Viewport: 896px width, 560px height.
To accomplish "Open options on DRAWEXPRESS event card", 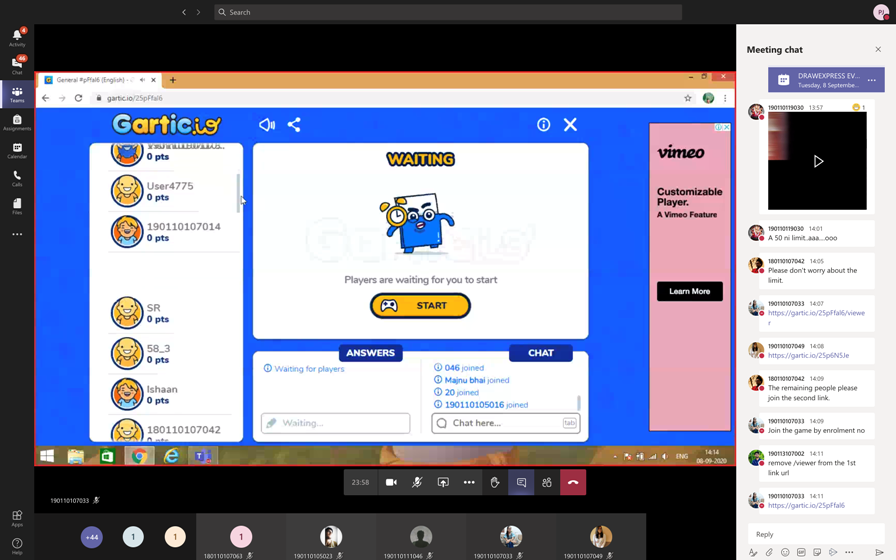I will click(872, 80).
